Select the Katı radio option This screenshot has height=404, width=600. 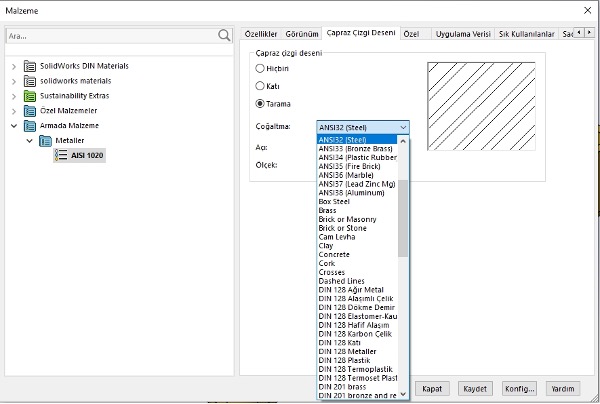[260, 86]
